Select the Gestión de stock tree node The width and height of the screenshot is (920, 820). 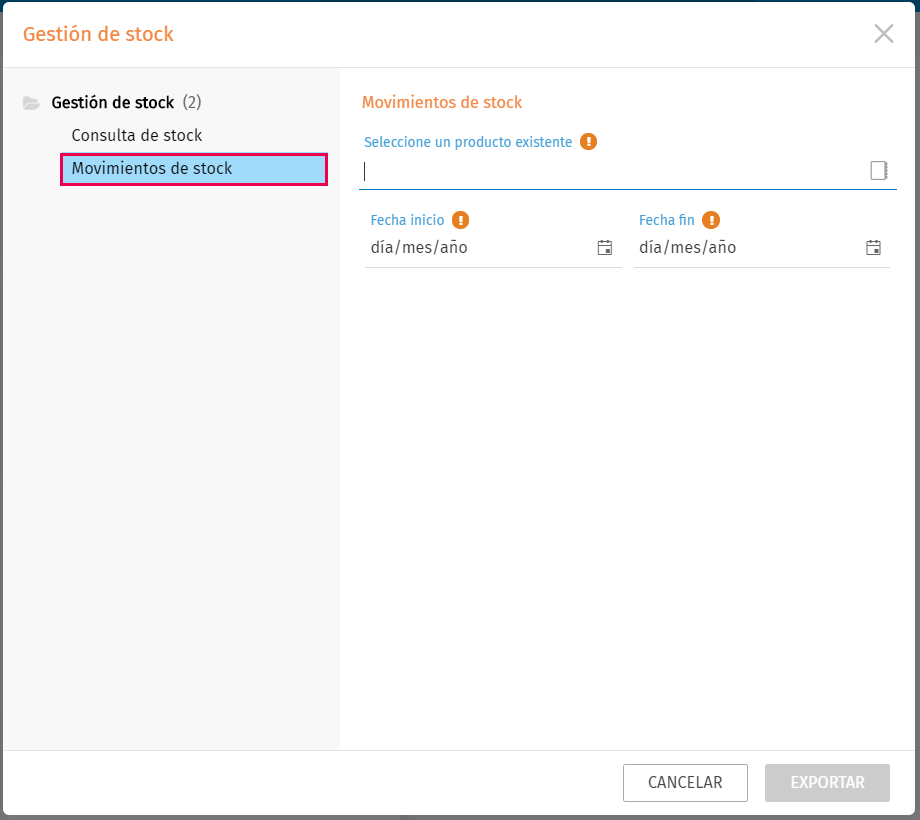pos(113,103)
